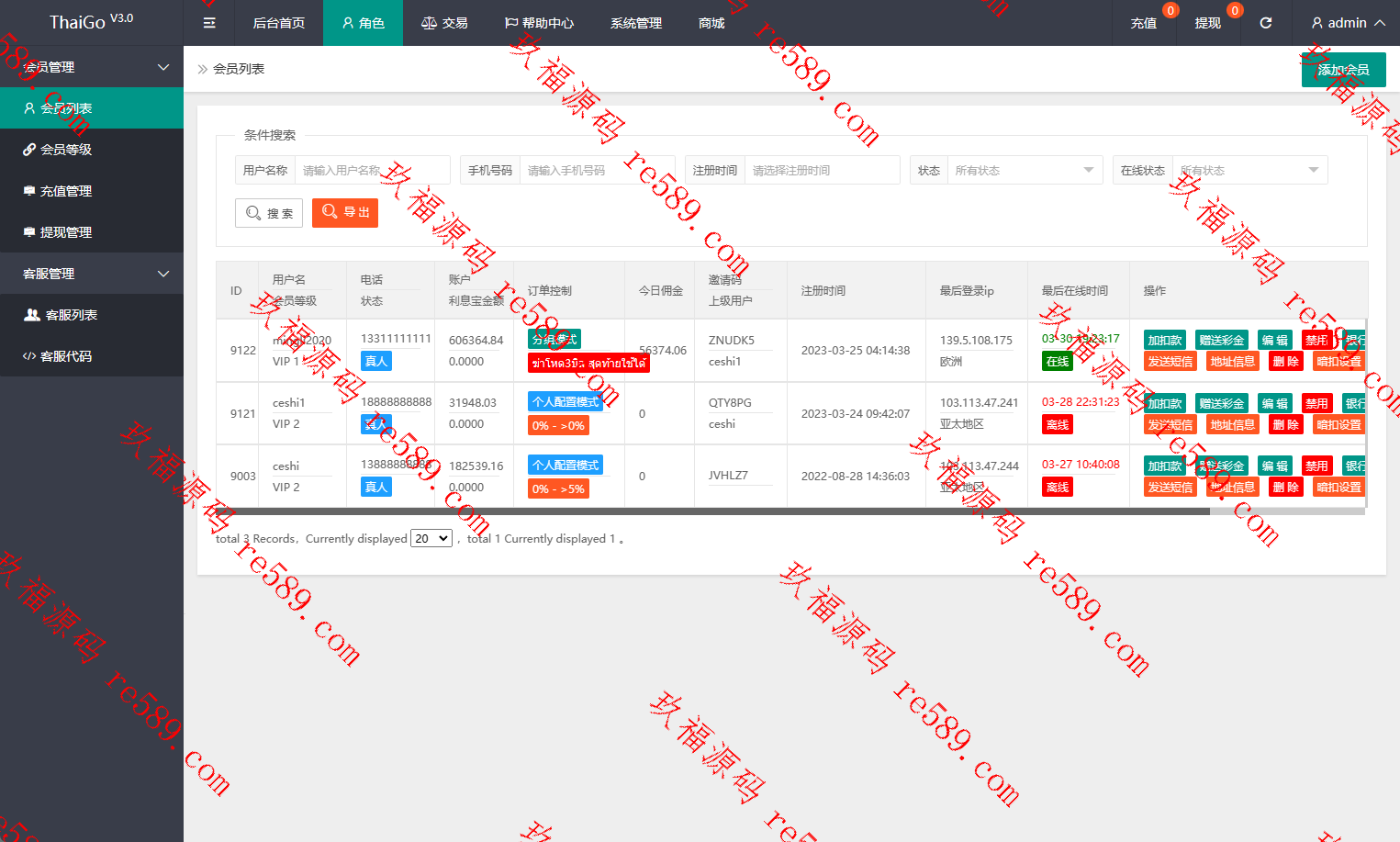This screenshot has width=1400, height=842.
Task: Collapse the 会员管理 sidebar group
Action: pos(92,67)
